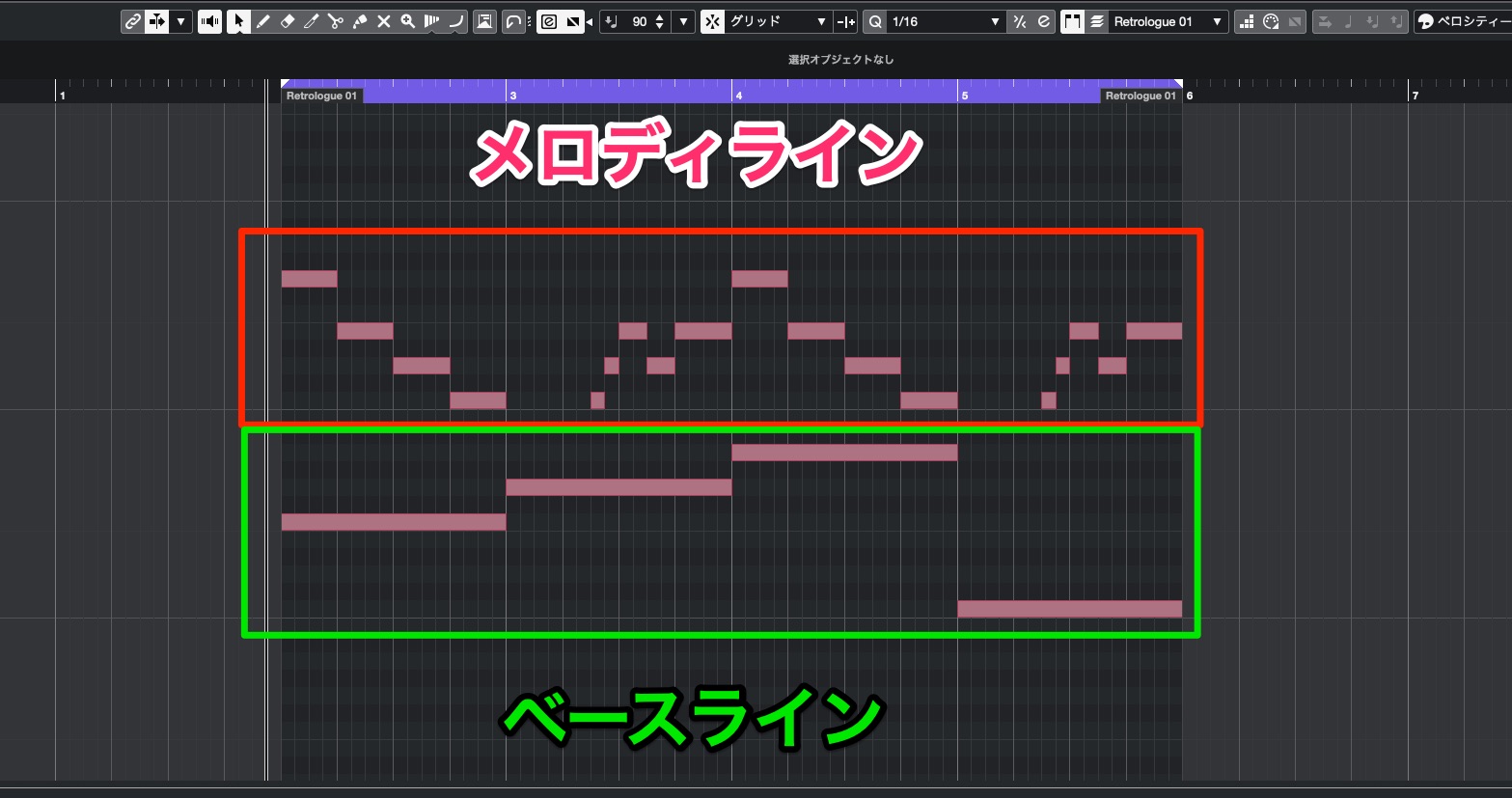Screen dimensions: 1512x798
Task: Open the color palette wheel icon
Action: click(x=1271, y=21)
